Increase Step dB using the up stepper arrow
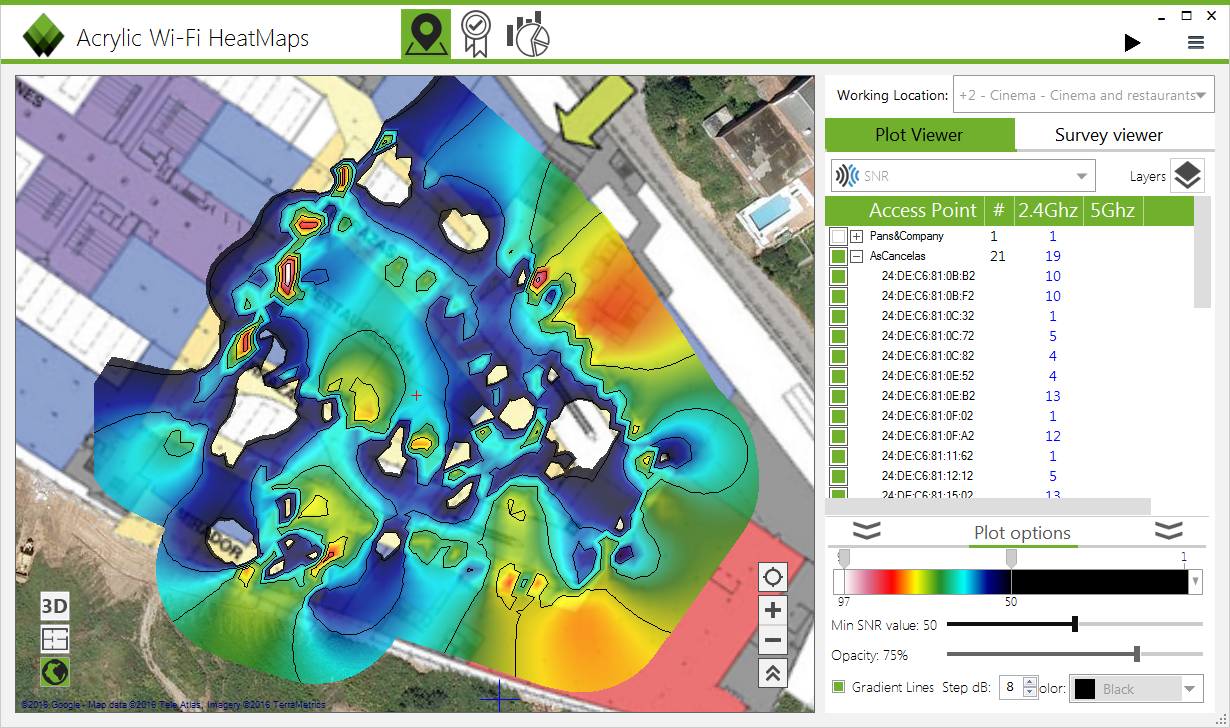This screenshot has height=728, width=1230. tap(1030, 682)
